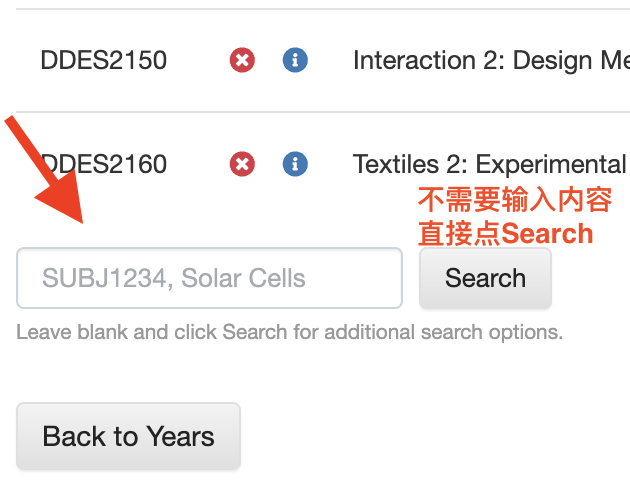Click the red annotation 不需要输入内容
Screen dimensions: 630x494
[x=515, y=200]
